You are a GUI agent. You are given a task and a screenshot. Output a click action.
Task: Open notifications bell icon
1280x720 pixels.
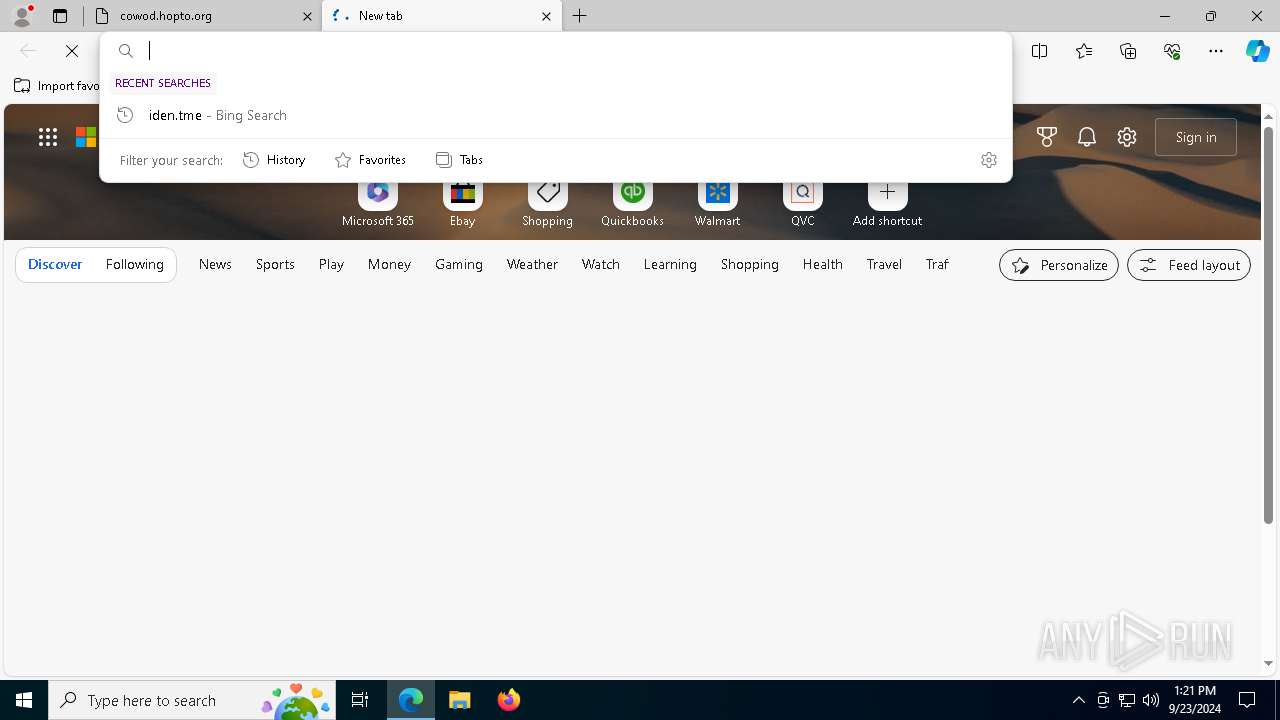pos(1087,137)
